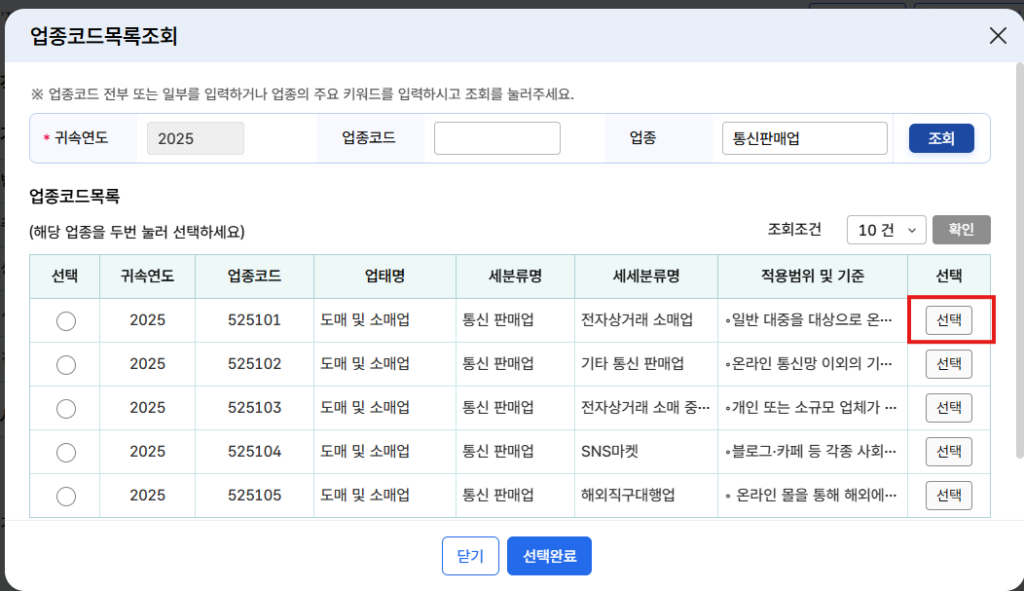
Task: Click 선택 button for 해외직구대행업 row
Action: tap(948, 495)
